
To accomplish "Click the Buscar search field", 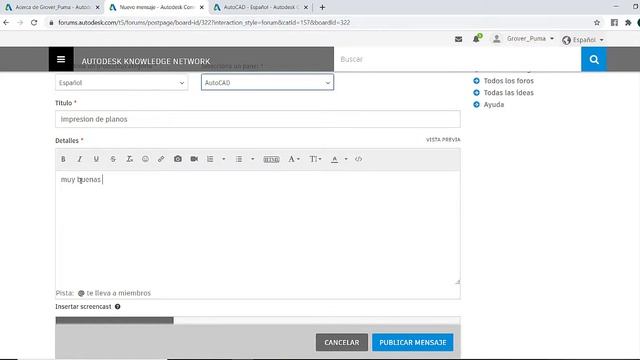I will [458, 60].
